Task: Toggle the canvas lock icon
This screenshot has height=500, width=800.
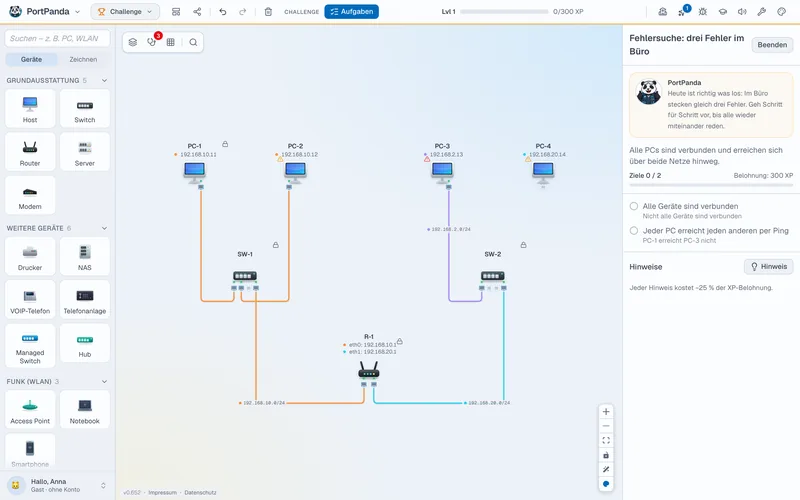Action: pyautogui.click(x=606, y=455)
